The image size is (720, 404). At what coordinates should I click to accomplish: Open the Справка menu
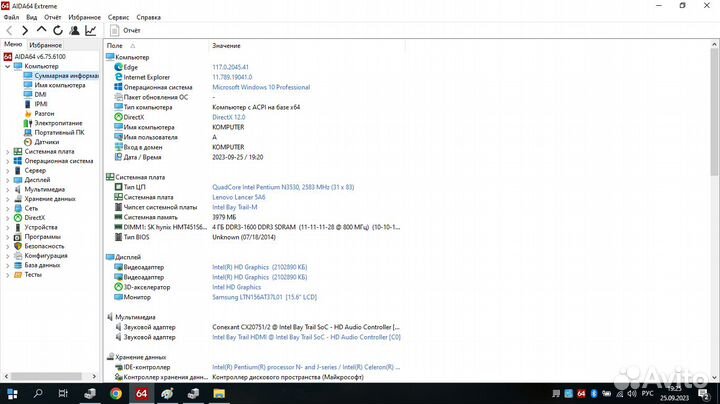coord(148,17)
